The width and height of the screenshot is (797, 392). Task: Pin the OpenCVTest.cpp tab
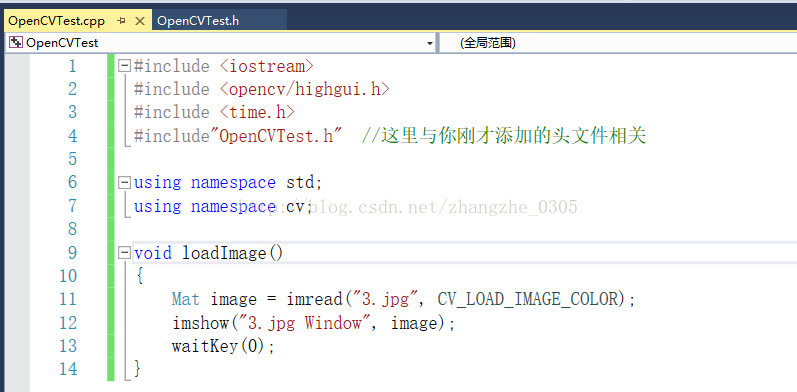point(121,21)
